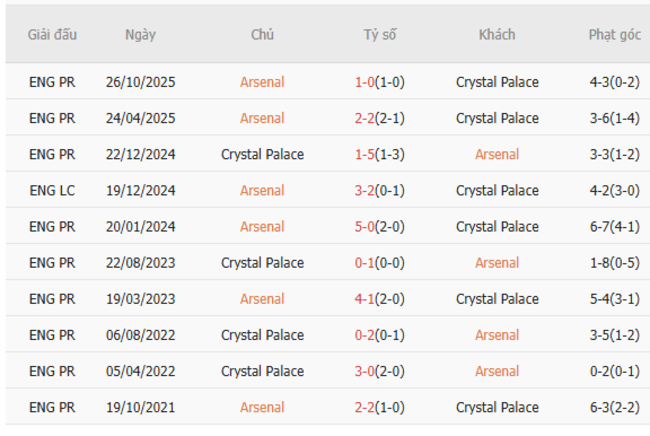Click the Tỷ số column header

tap(380, 34)
